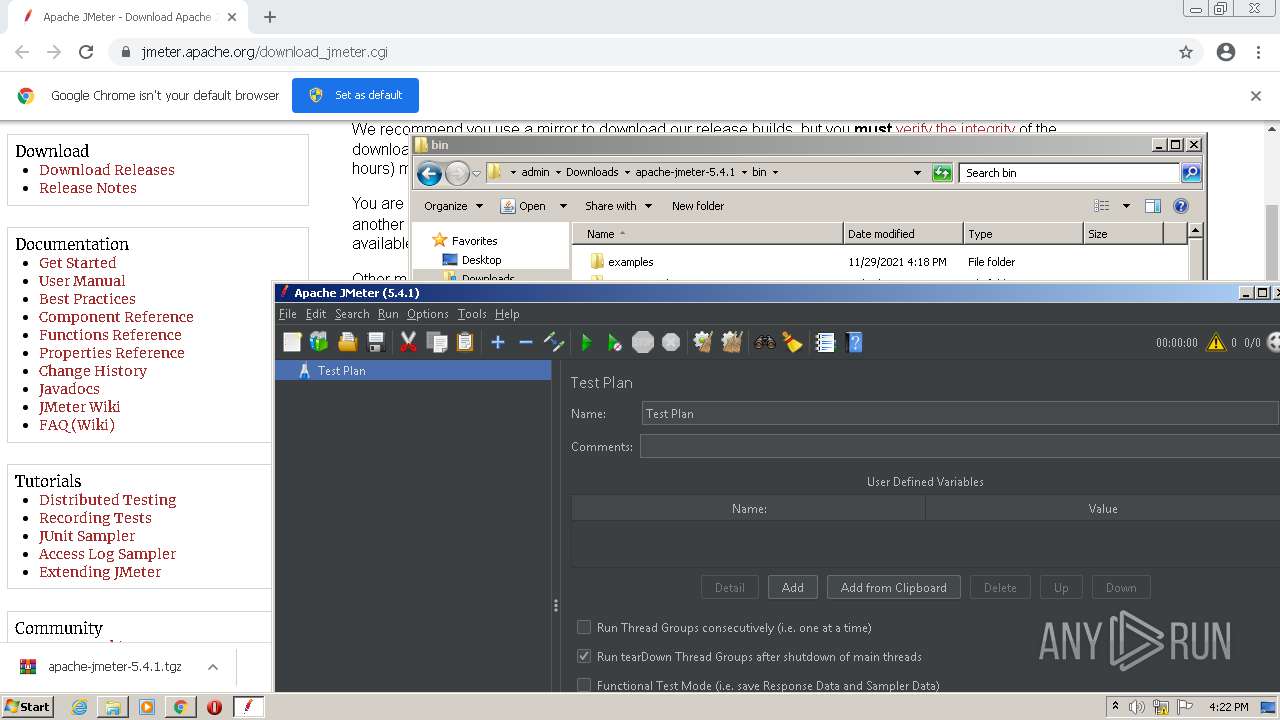Viewport: 1280px width, 720px height.
Task: Open the Chrome icon on the taskbar
Action: pyautogui.click(x=180, y=707)
